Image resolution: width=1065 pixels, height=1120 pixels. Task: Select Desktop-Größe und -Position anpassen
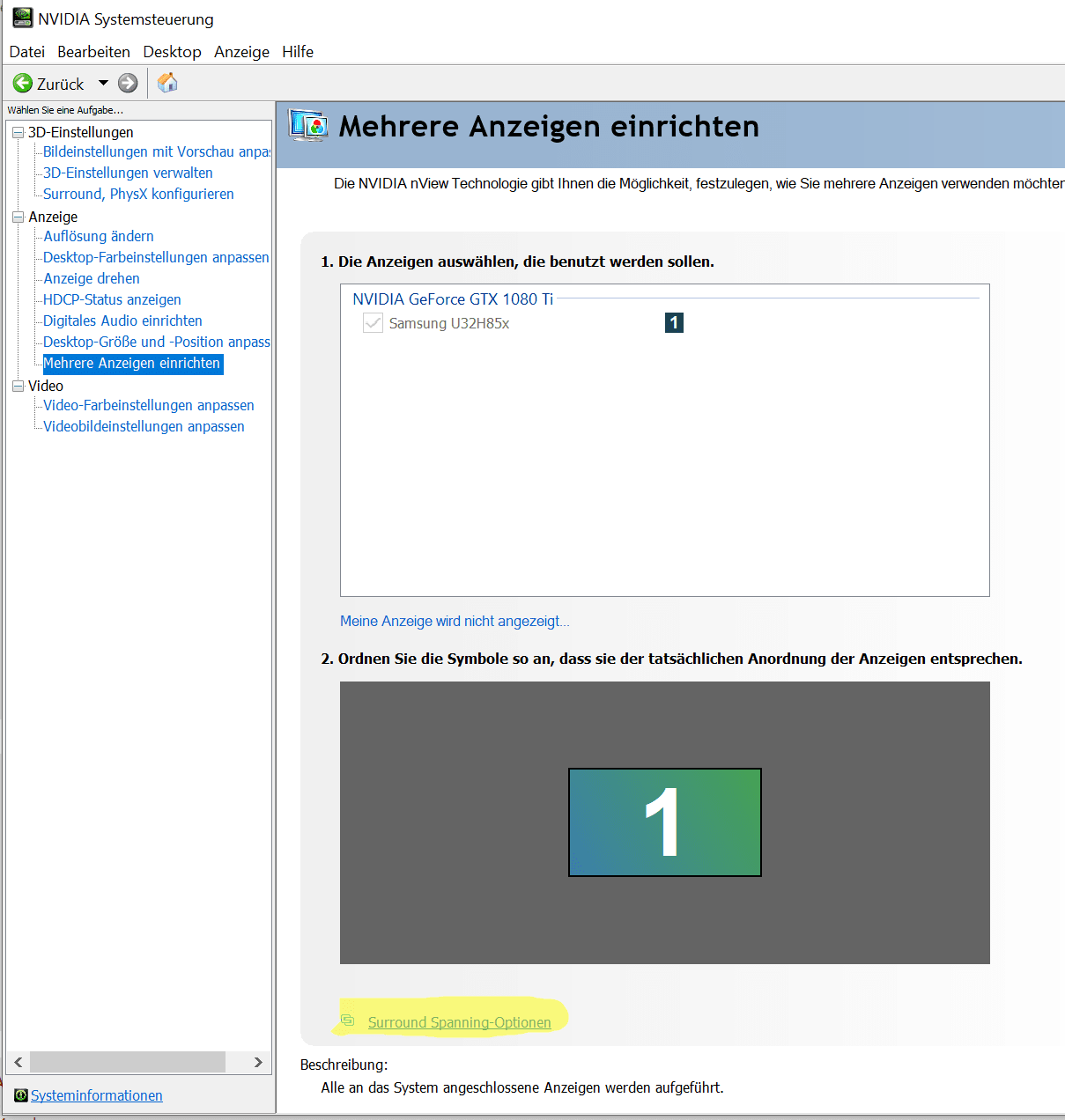pyautogui.click(x=157, y=342)
